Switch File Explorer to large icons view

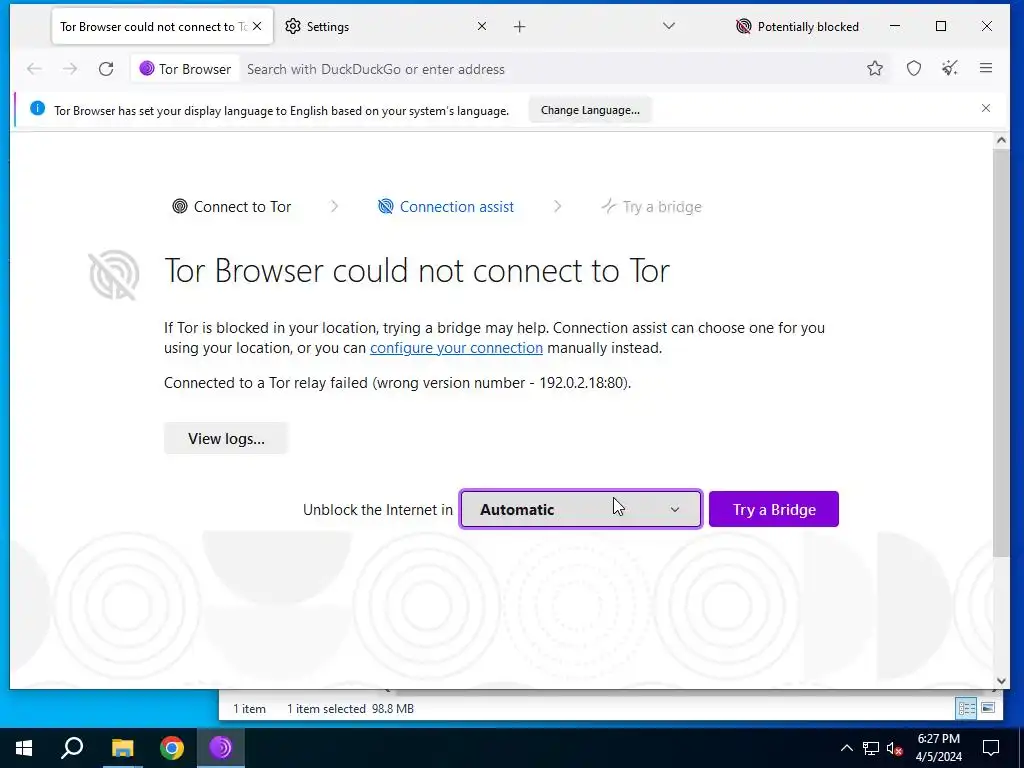point(988,708)
